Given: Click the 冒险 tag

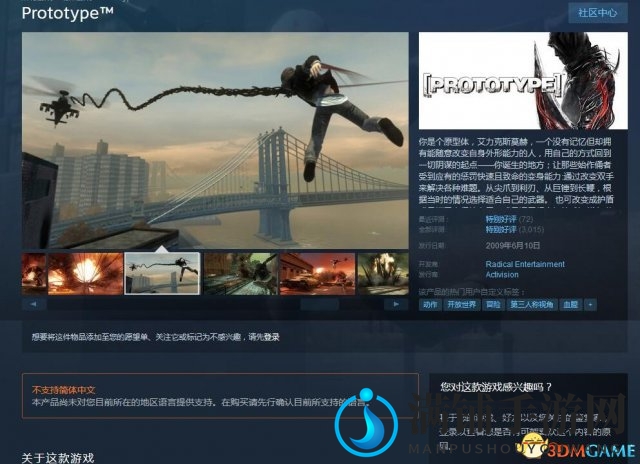Looking at the screenshot, I should pos(493,305).
